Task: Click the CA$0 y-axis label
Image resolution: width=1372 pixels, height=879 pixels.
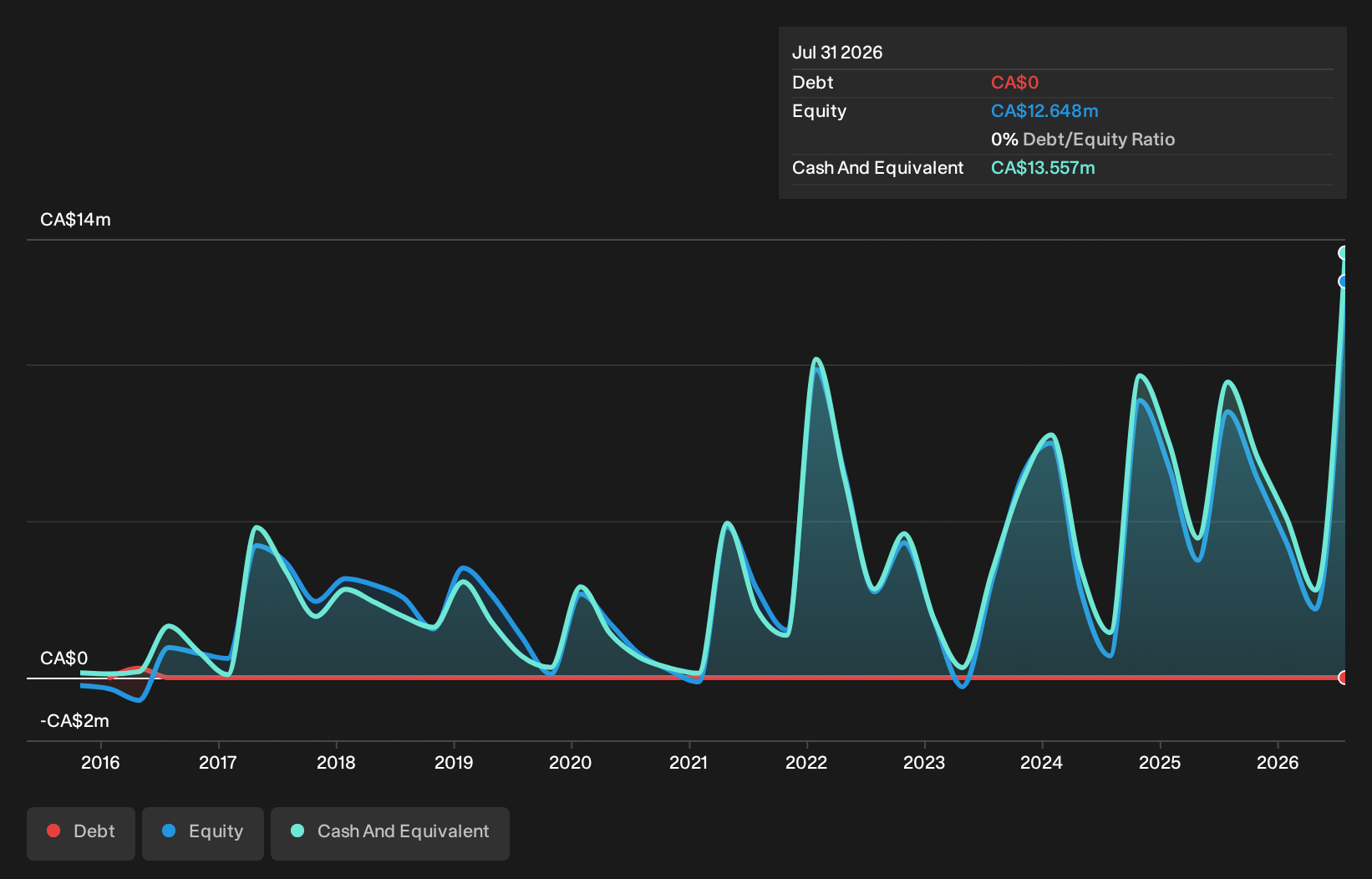Action: 64,658
